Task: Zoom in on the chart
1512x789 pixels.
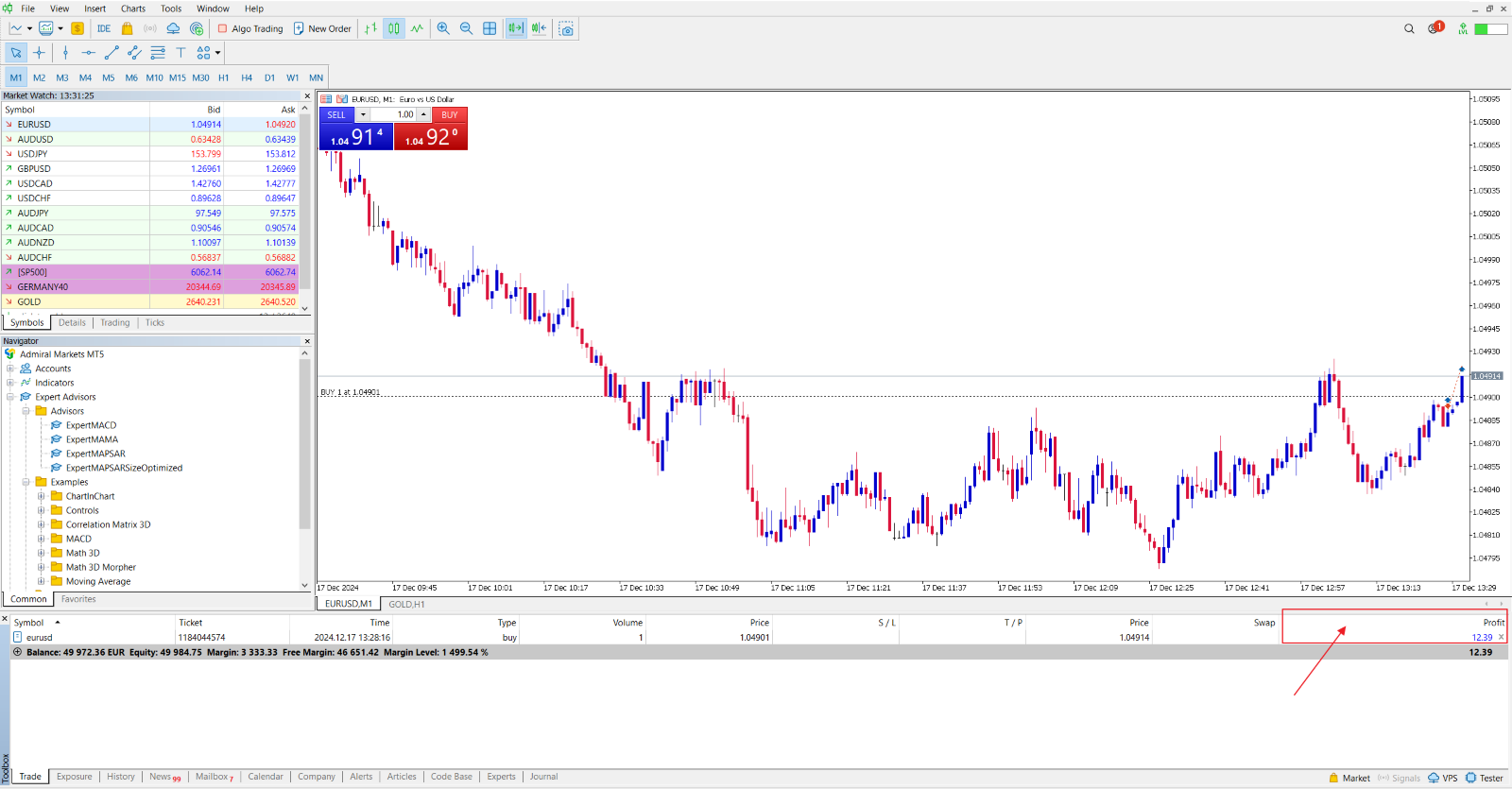Action: (x=443, y=28)
